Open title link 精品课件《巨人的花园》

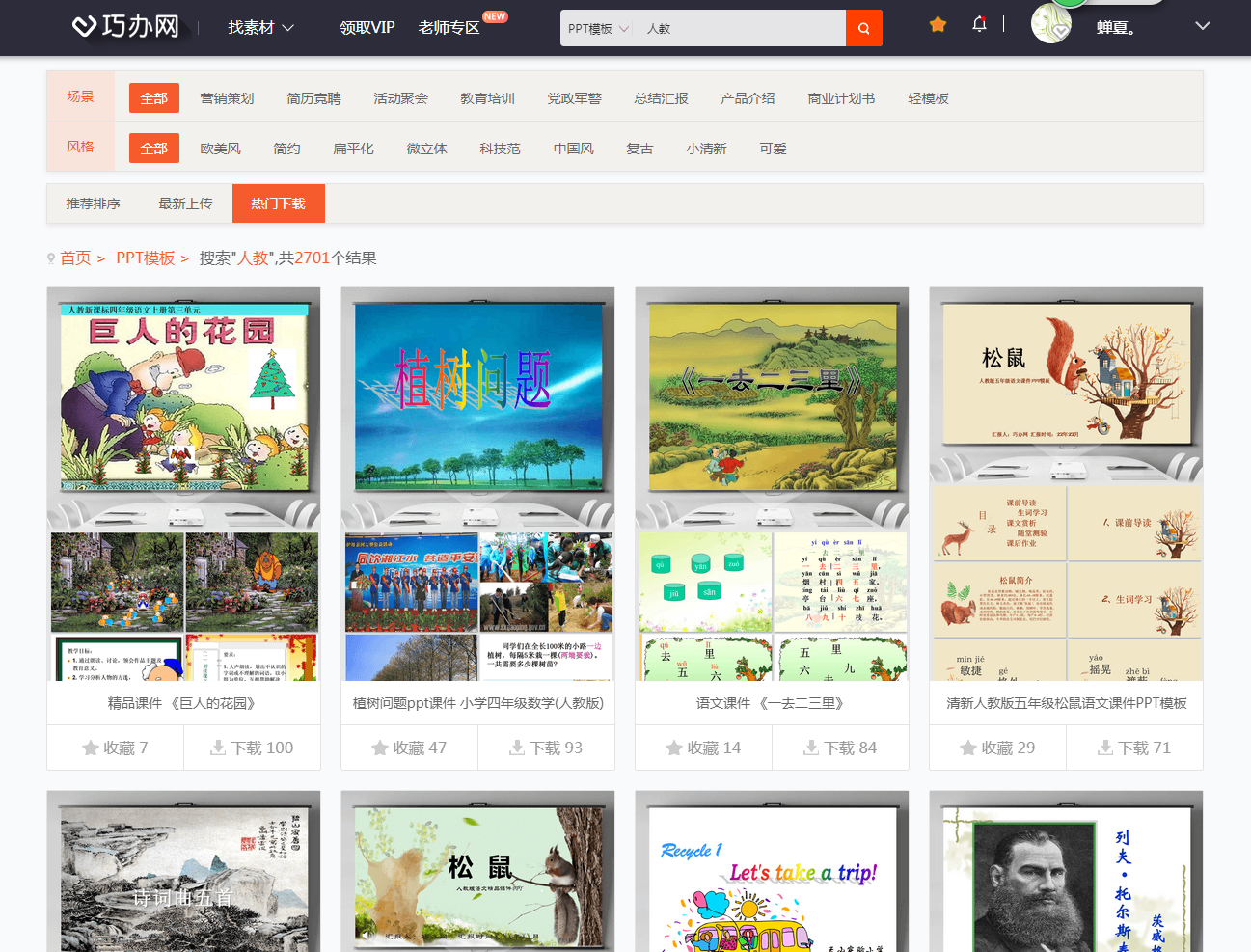(x=183, y=703)
